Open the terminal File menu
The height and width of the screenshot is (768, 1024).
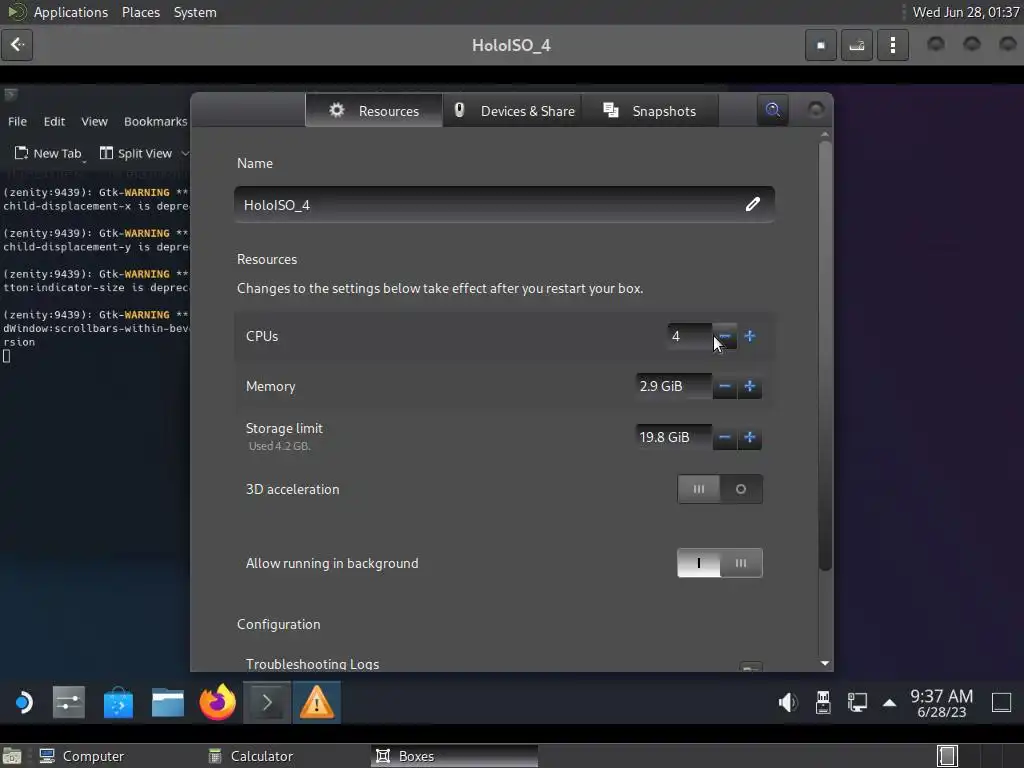pyautogui.click(x=17, y=121)
